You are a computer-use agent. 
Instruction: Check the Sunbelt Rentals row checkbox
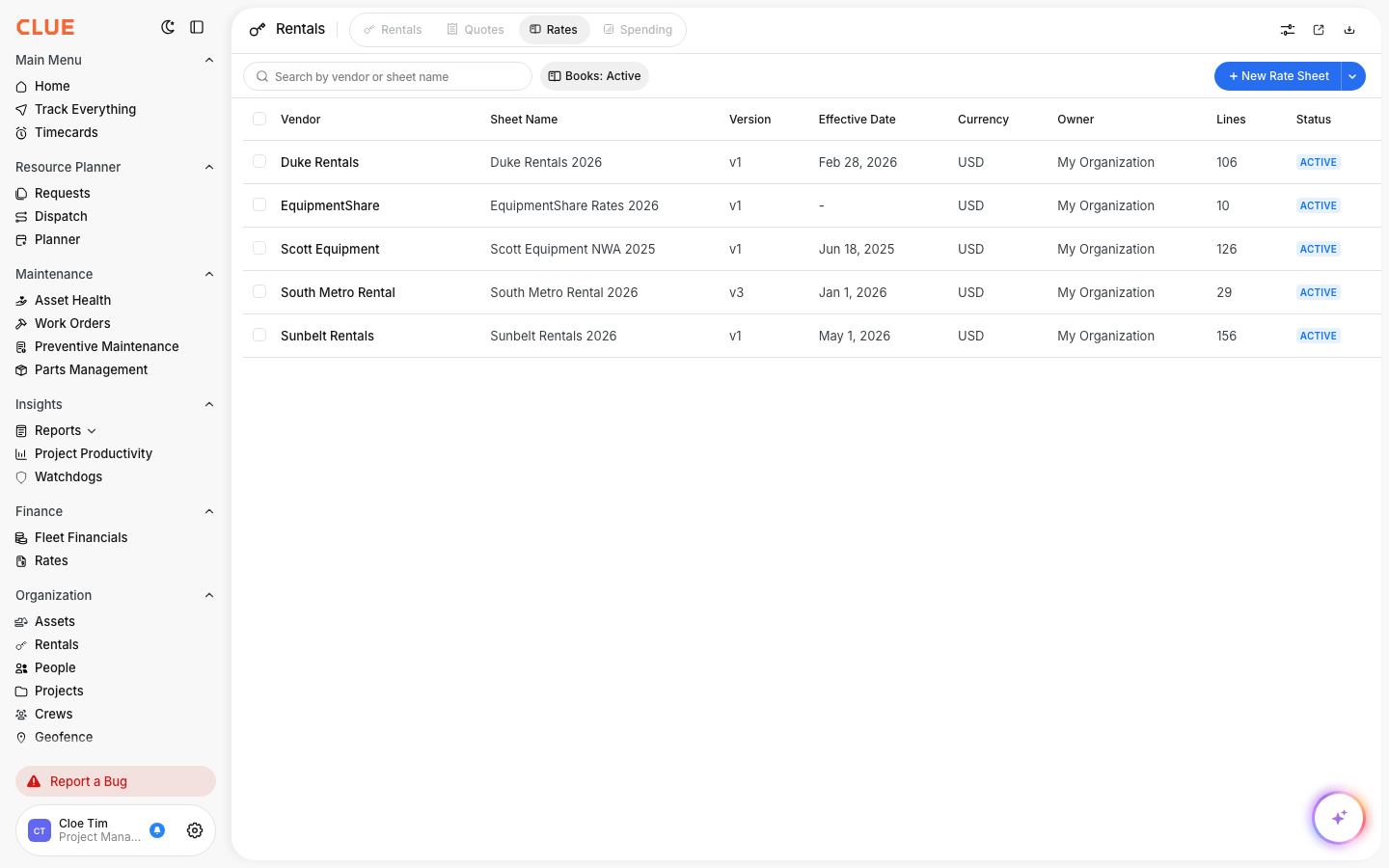(259, 335)
